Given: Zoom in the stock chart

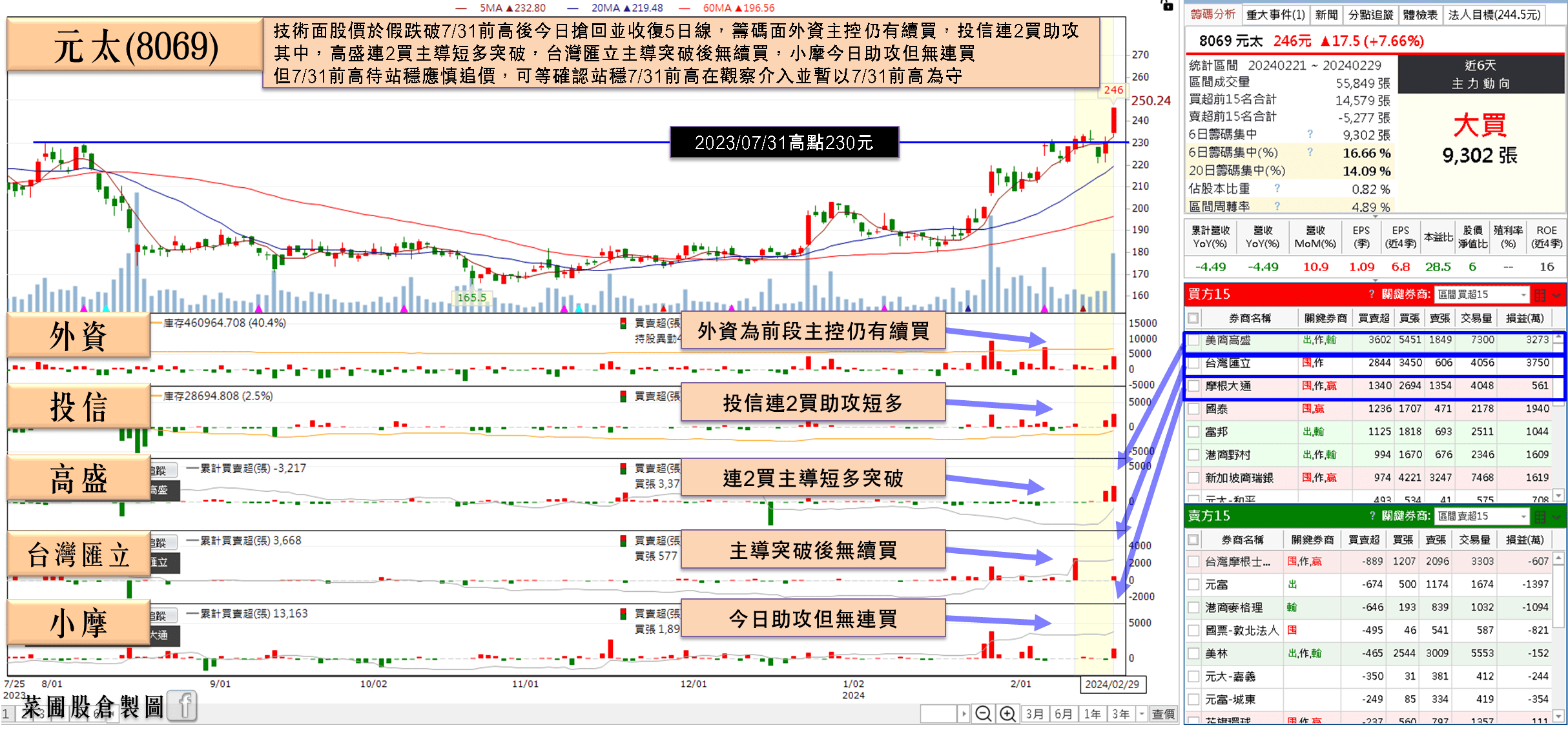Looking at the screenshot, I should (x=1007, y=714).
